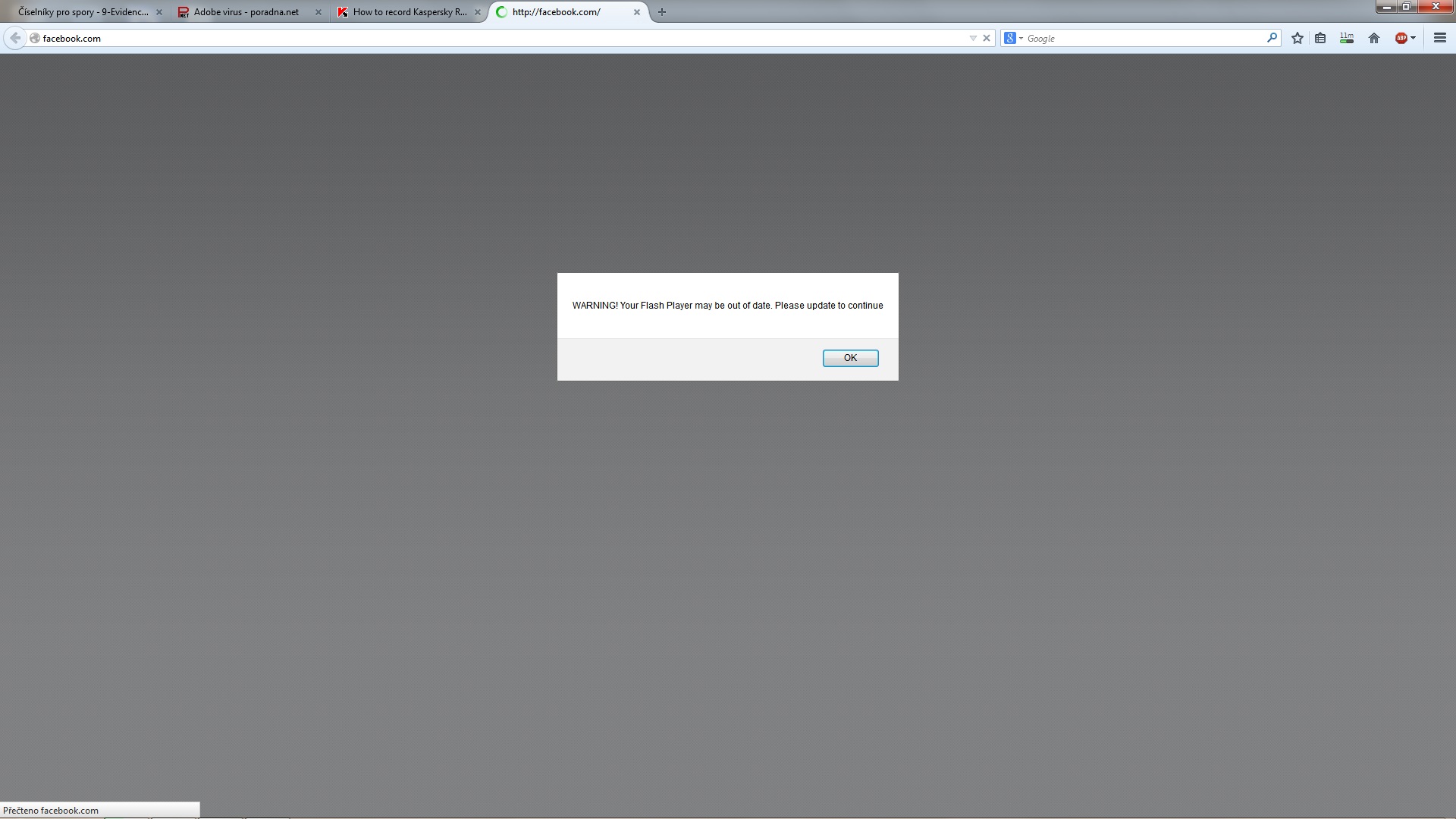Click OK in the Flash Player warning
The height and width of the screenshot is (819, 1456).
(850, 358)
